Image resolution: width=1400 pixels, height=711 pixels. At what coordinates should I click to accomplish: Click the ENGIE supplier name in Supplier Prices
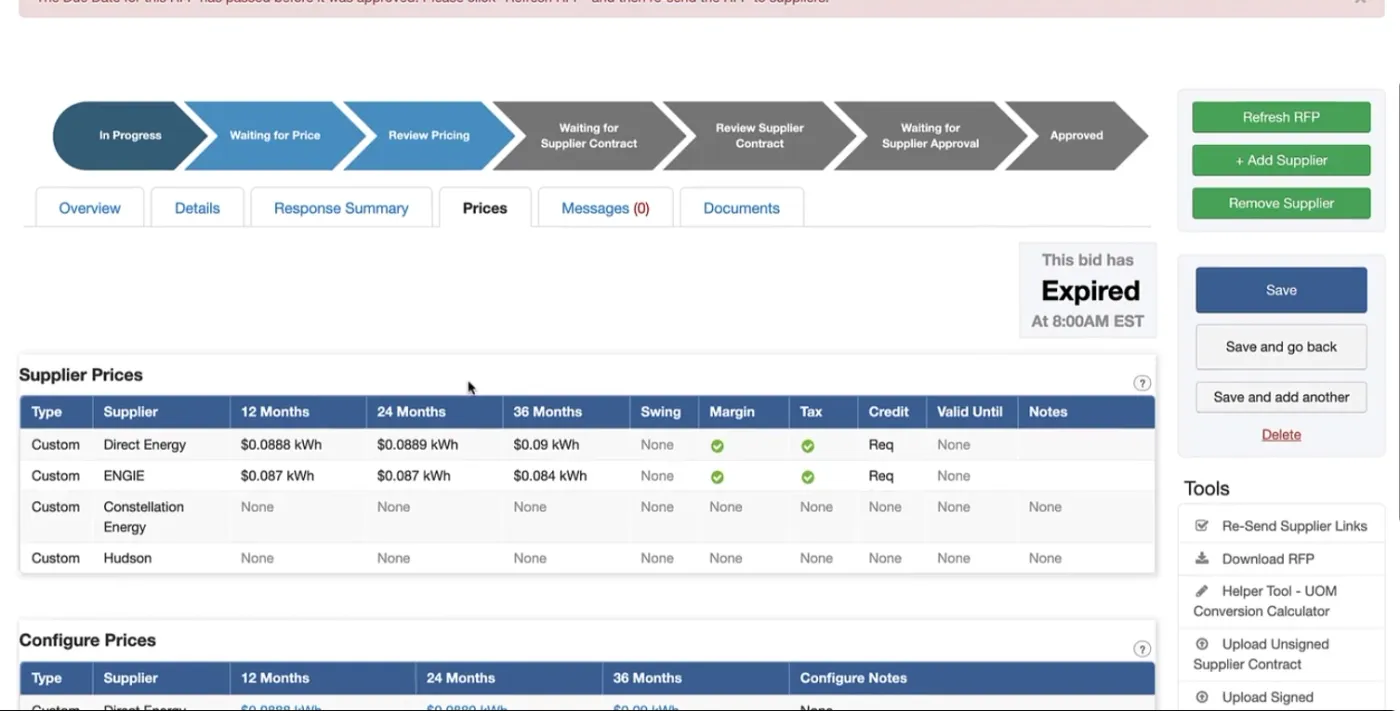point(124,476)
